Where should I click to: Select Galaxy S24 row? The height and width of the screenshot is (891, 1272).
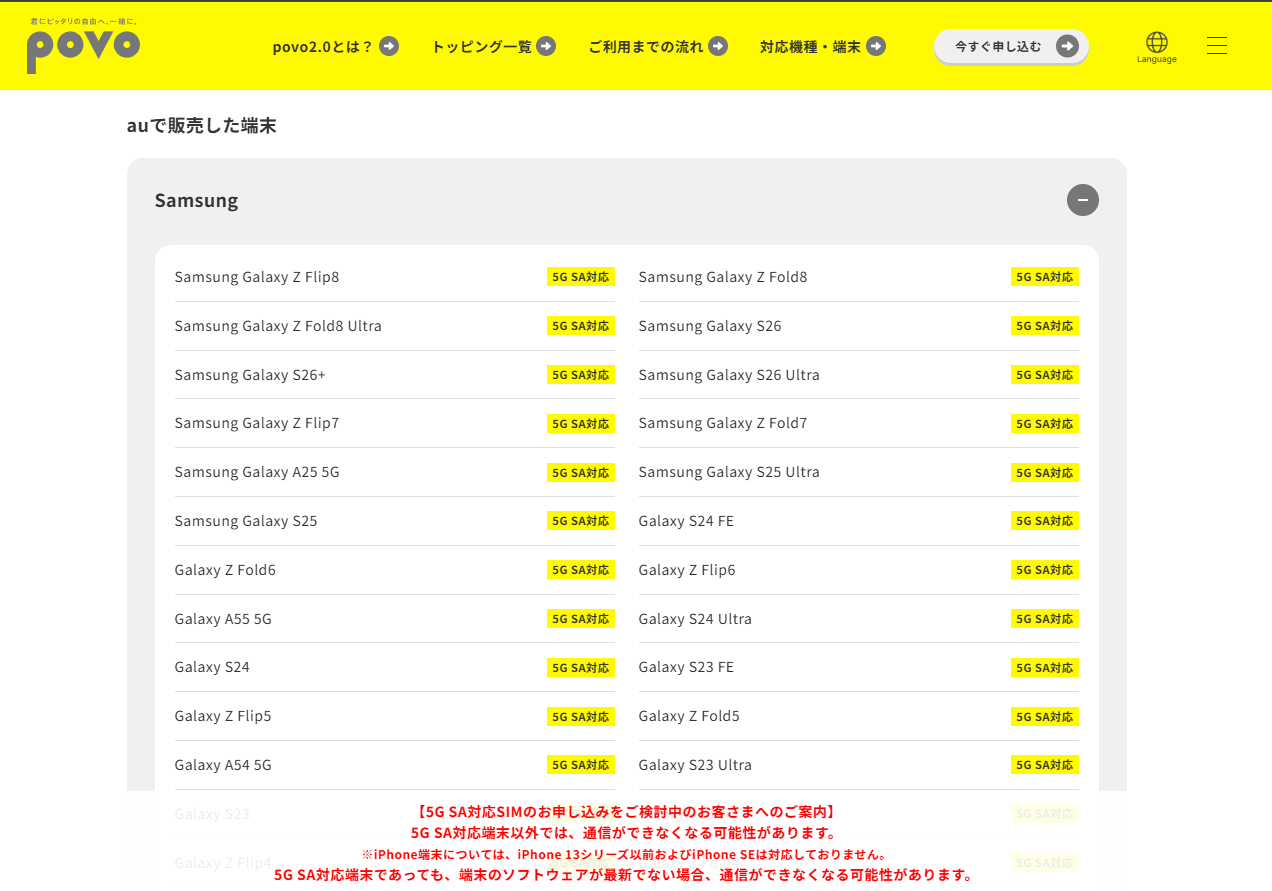tap(395, 667)
